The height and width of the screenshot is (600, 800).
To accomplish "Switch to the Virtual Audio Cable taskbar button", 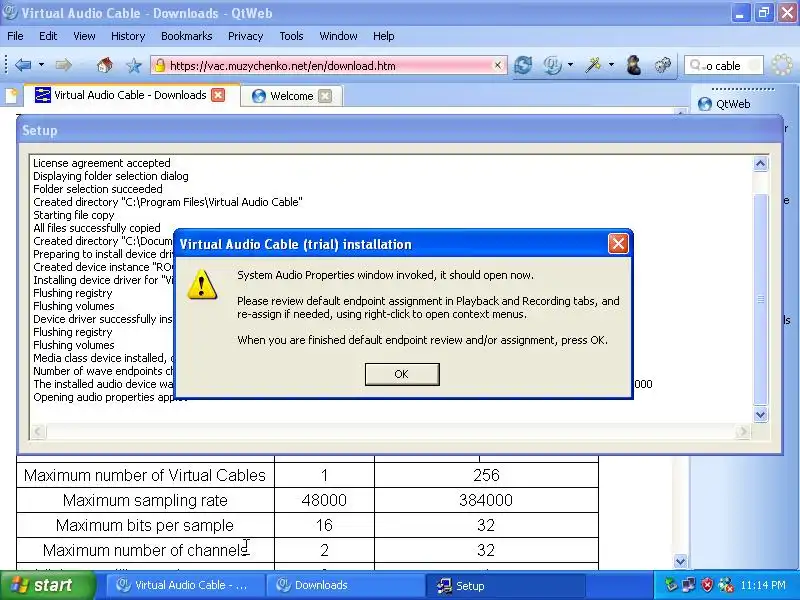I will 185,585.
